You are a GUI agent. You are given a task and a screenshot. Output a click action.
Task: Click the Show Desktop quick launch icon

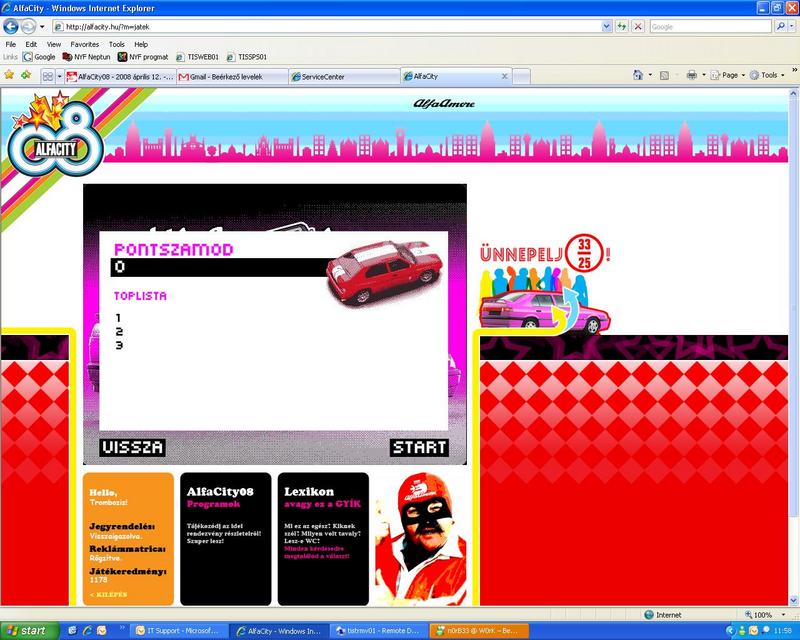[x=72, y=631]
